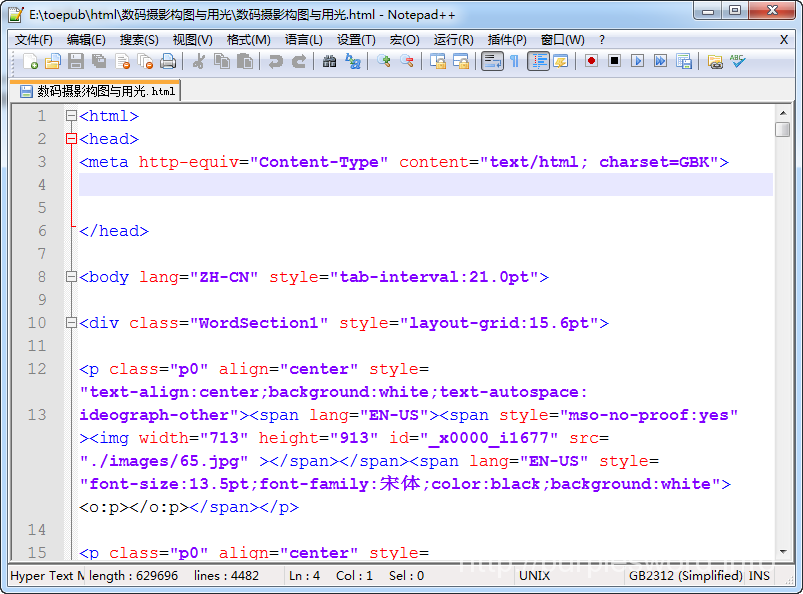
Task: Open Find with the binoculars icon
Action: point(329,61)
